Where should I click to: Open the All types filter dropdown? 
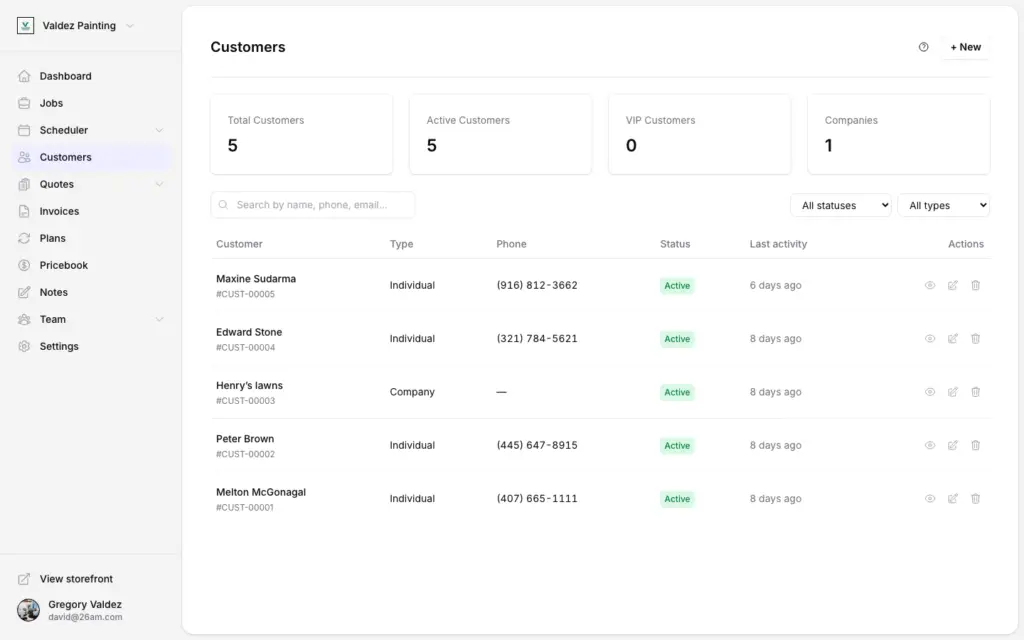point(944,205)
